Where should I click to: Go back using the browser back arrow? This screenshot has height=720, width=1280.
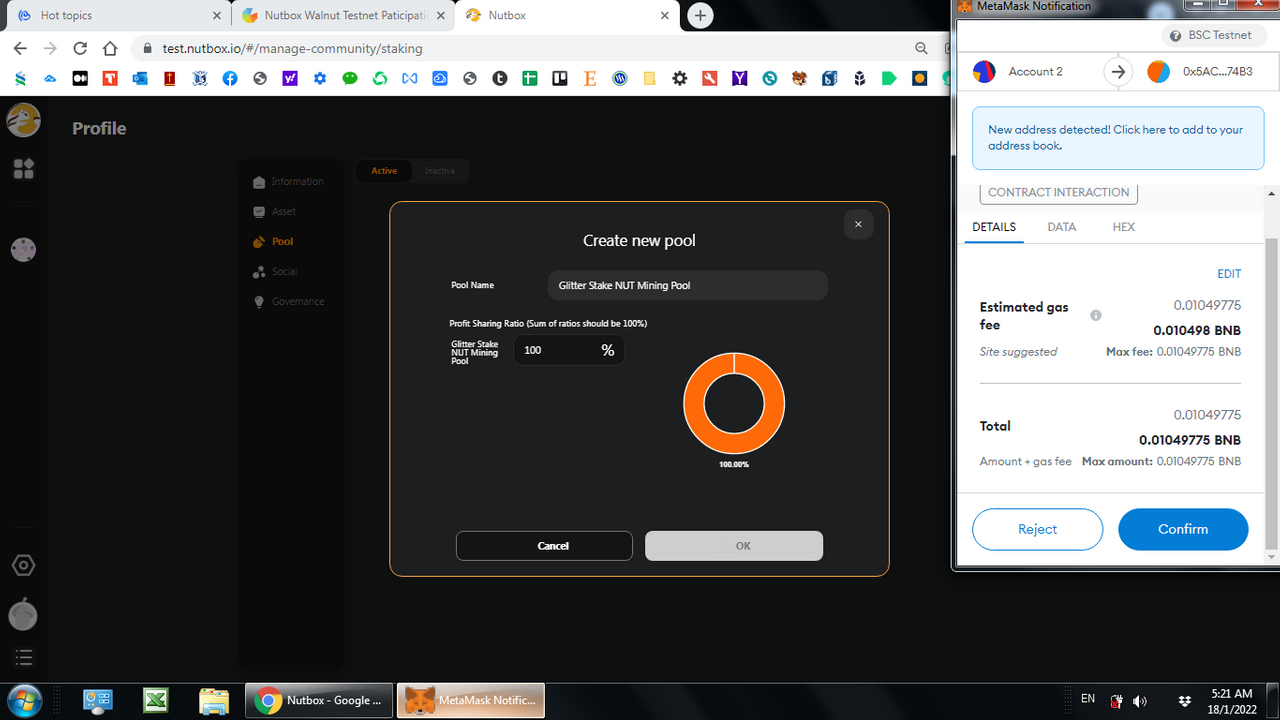click(20, 48)
